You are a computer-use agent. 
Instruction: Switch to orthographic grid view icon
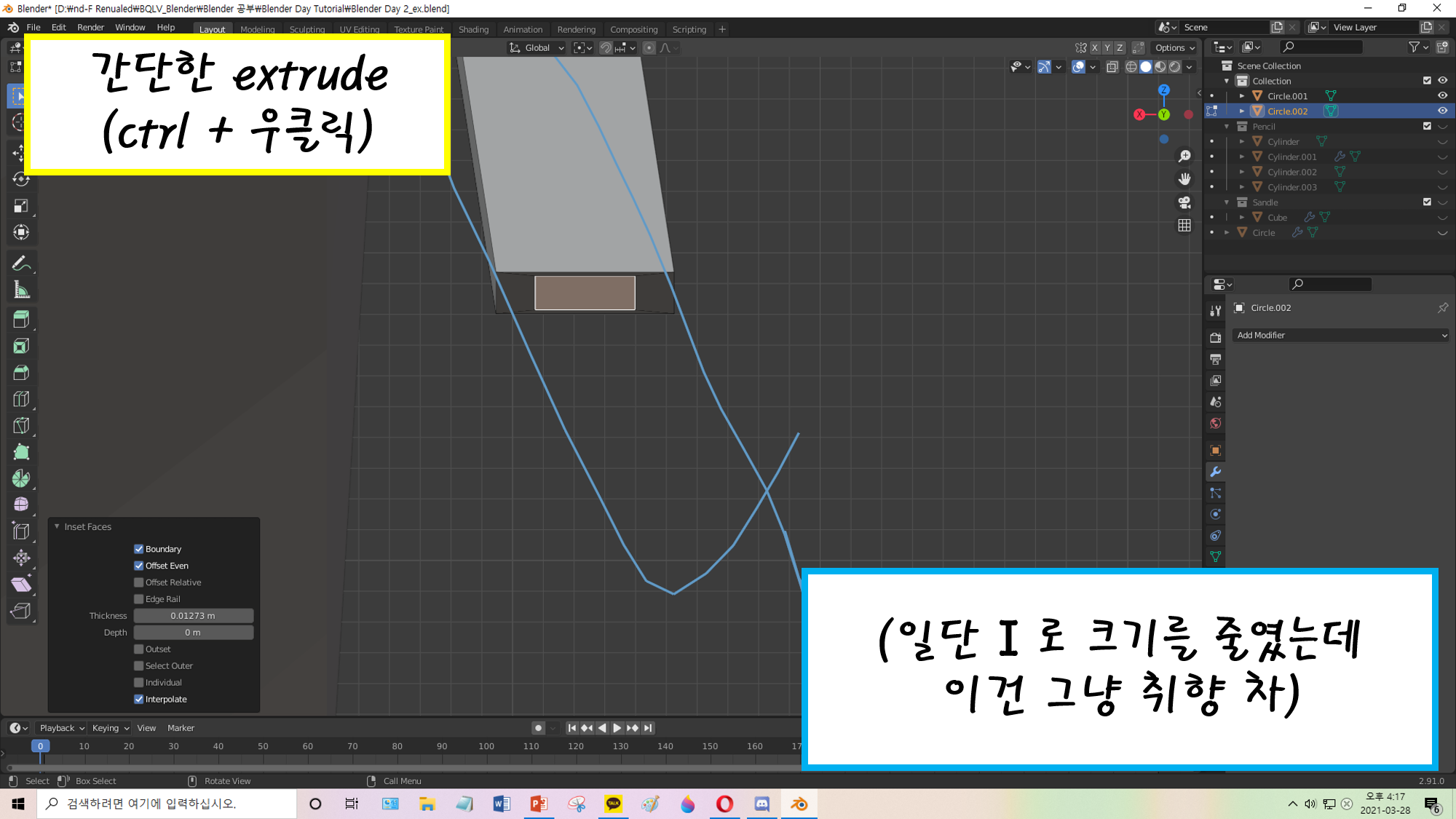click(1184, 226)
